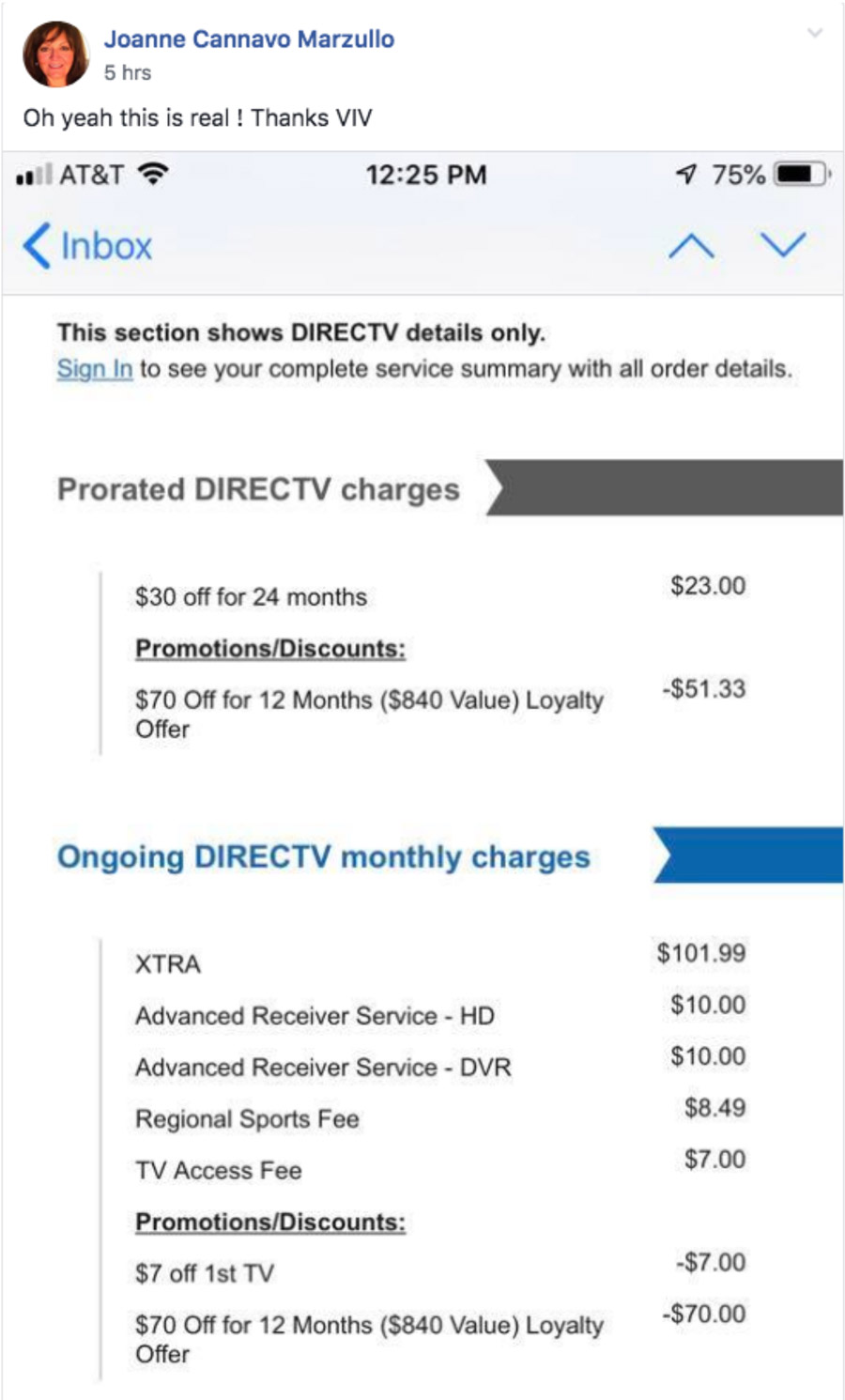Tap the location services arrow icon
The image size is (845, 1400).
[686, 174]
